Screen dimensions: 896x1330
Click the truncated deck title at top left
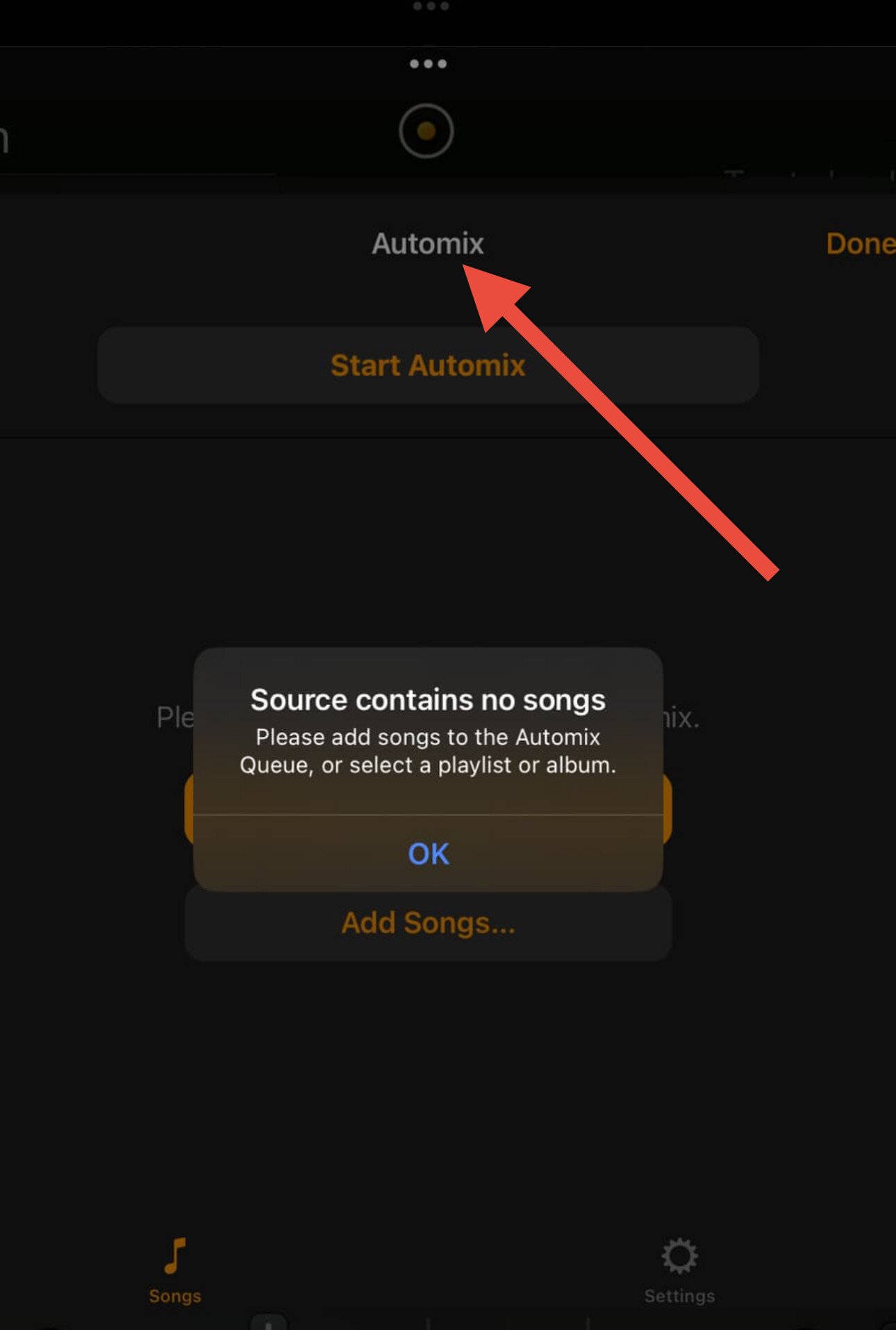4,138
